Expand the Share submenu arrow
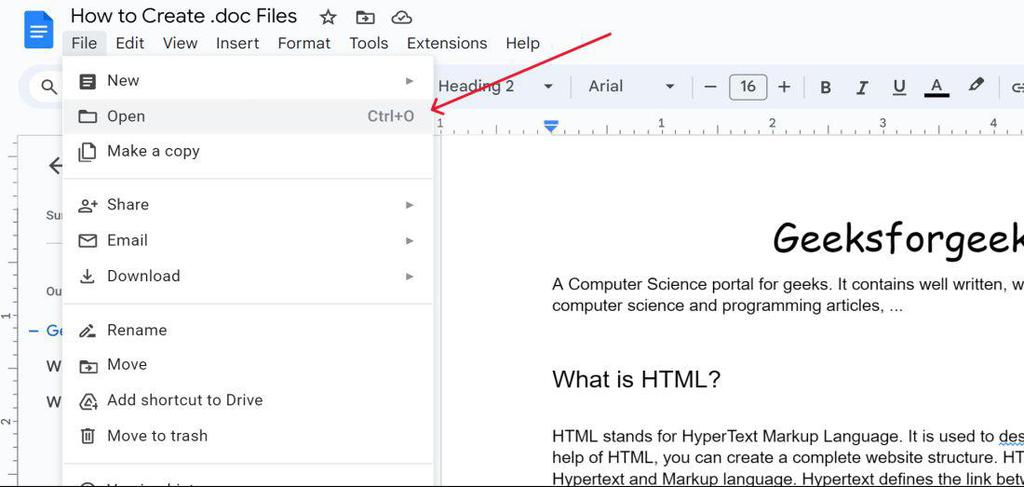This screenshot has height=487, width=1024. click(409, 205)
